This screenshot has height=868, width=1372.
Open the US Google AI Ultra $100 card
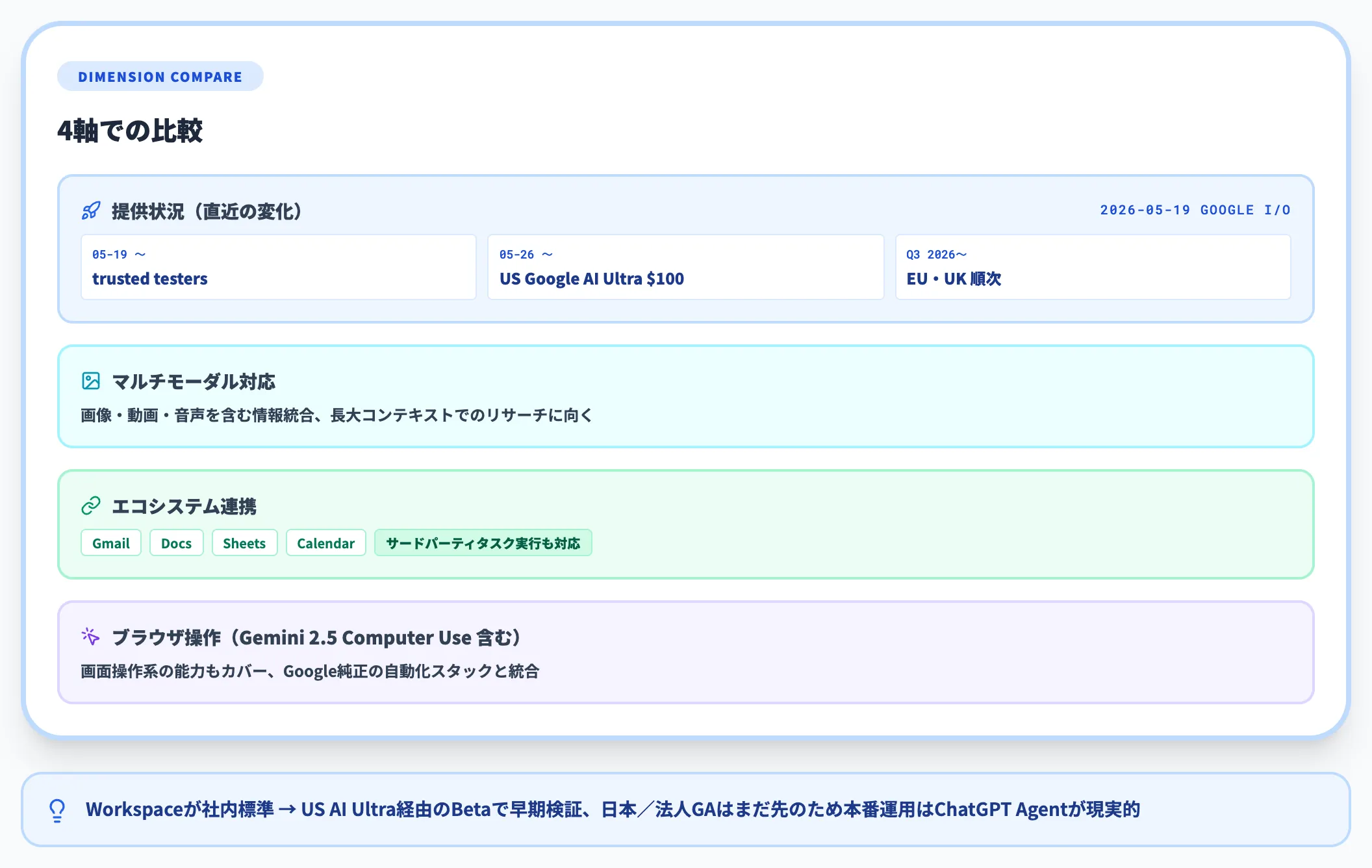[x=686, y=267]
